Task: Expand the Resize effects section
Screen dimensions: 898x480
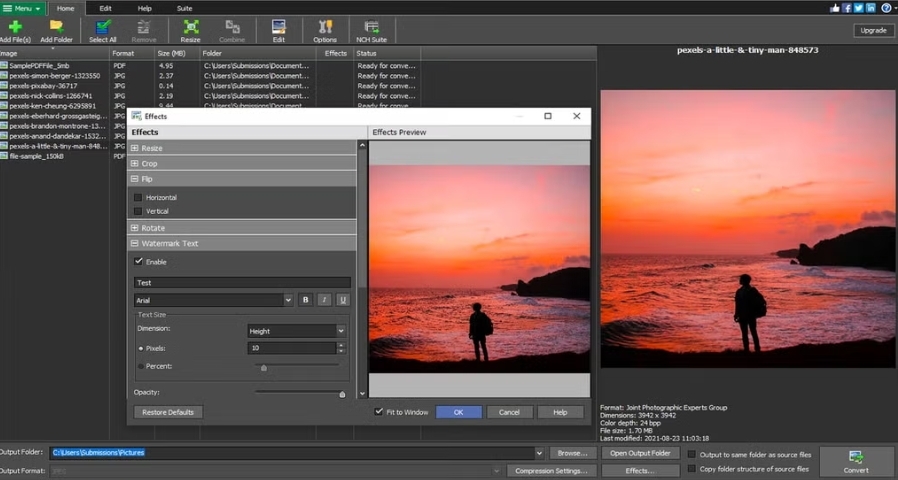Action: tap(135, 148)
